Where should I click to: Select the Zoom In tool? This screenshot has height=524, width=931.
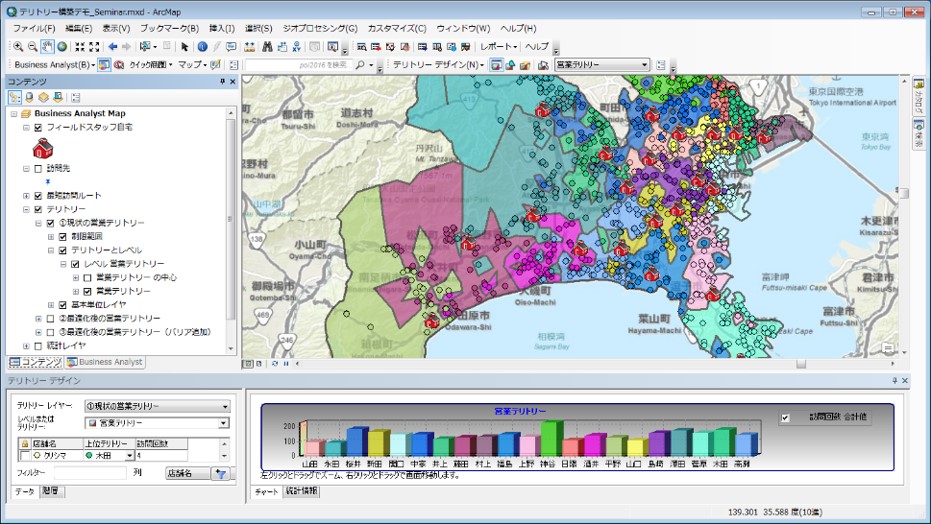tap(18, 47)
